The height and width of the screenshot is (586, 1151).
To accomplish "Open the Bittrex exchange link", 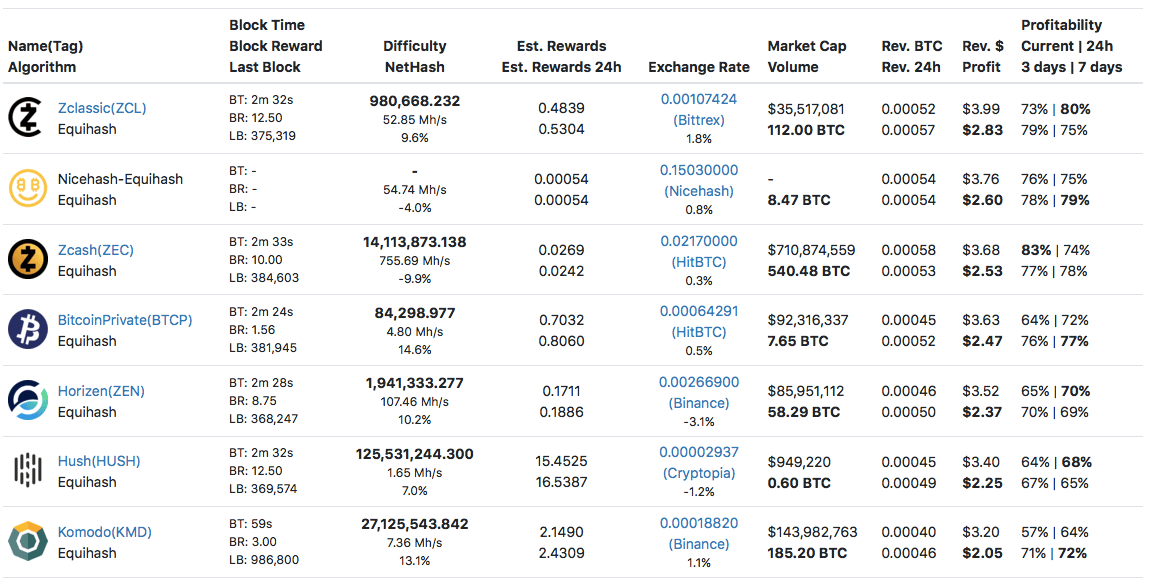I will tap(698, 120).
